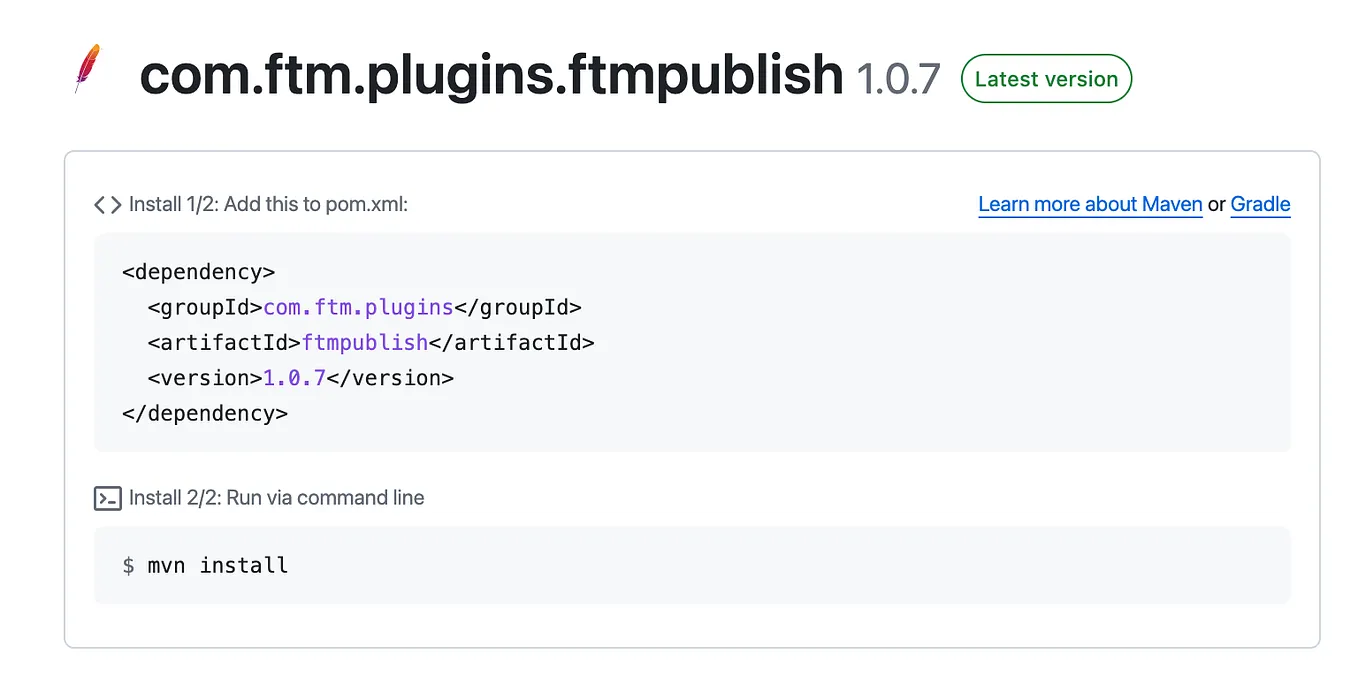Click the opening dependency tag

(197, 271)
